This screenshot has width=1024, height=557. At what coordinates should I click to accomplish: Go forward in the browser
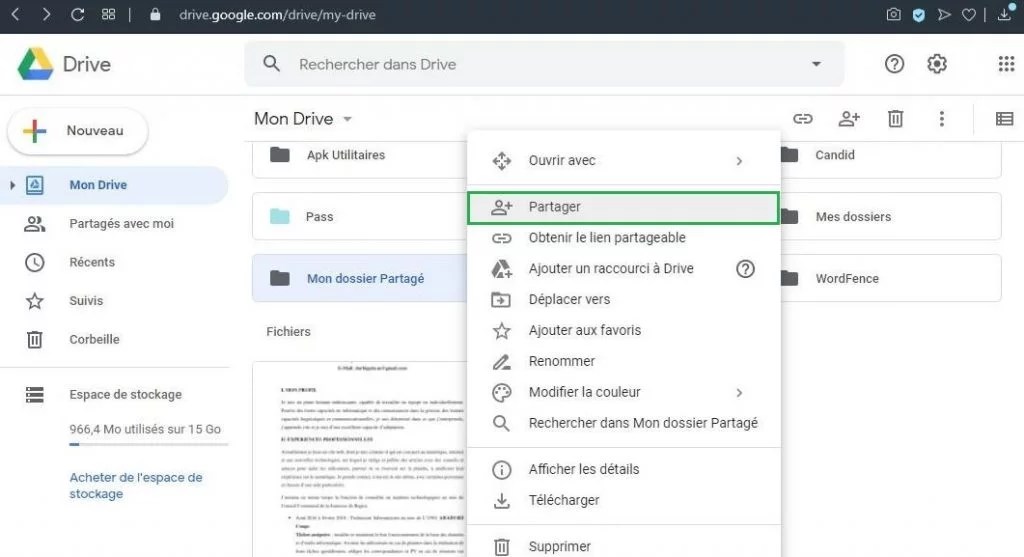46,14
